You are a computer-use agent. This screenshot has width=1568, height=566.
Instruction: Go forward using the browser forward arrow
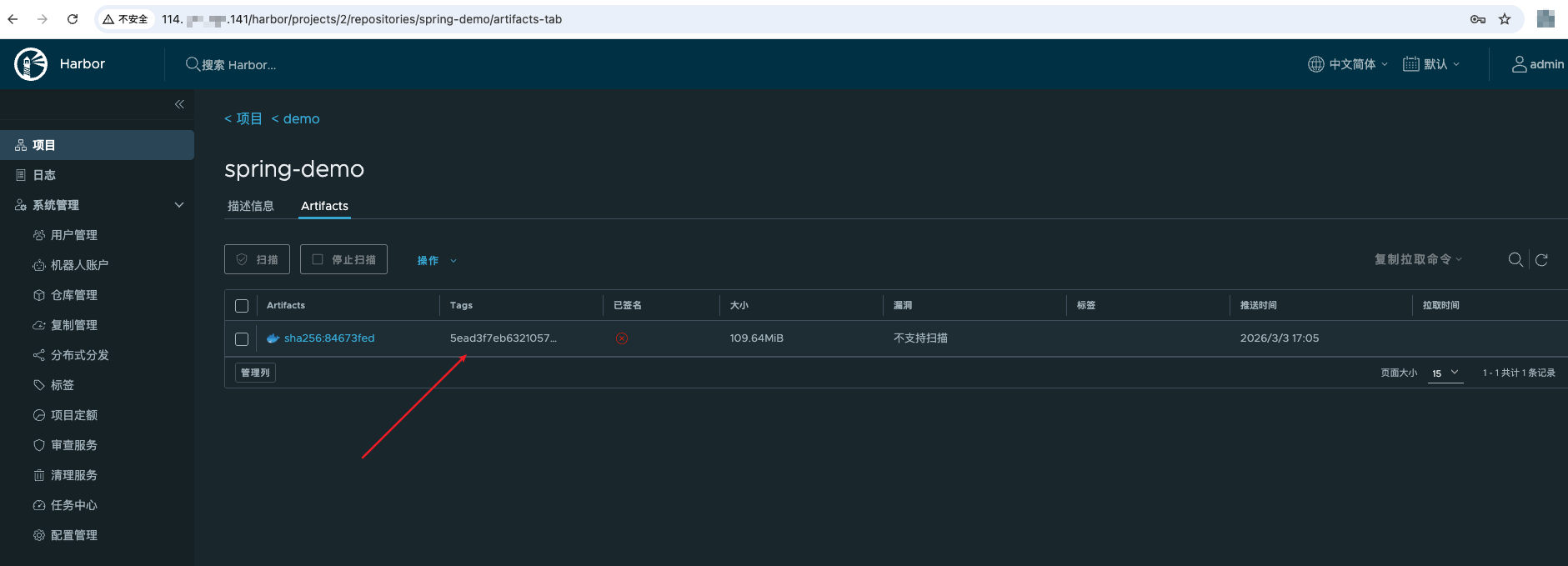click(43, 19)
